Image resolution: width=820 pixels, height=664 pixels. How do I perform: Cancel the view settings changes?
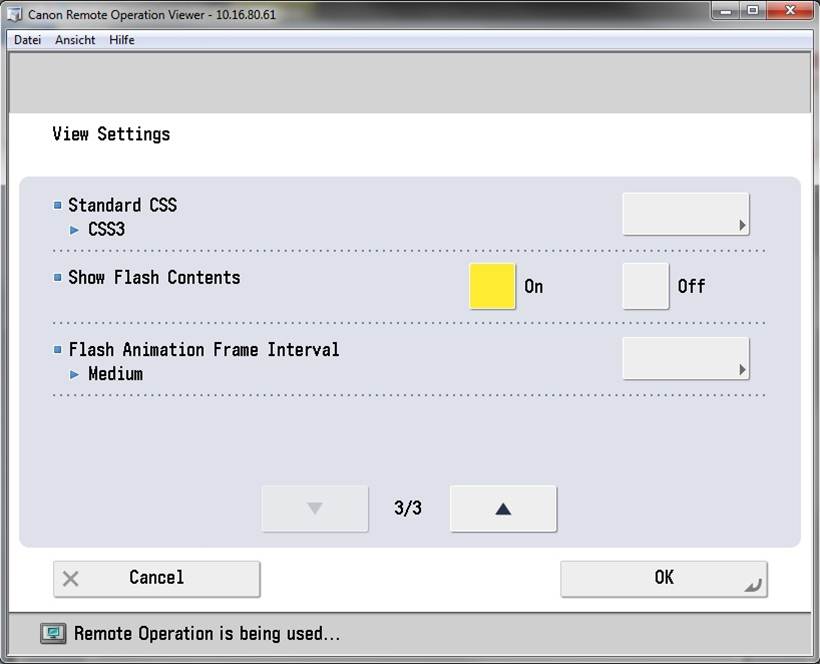[156, 578]
